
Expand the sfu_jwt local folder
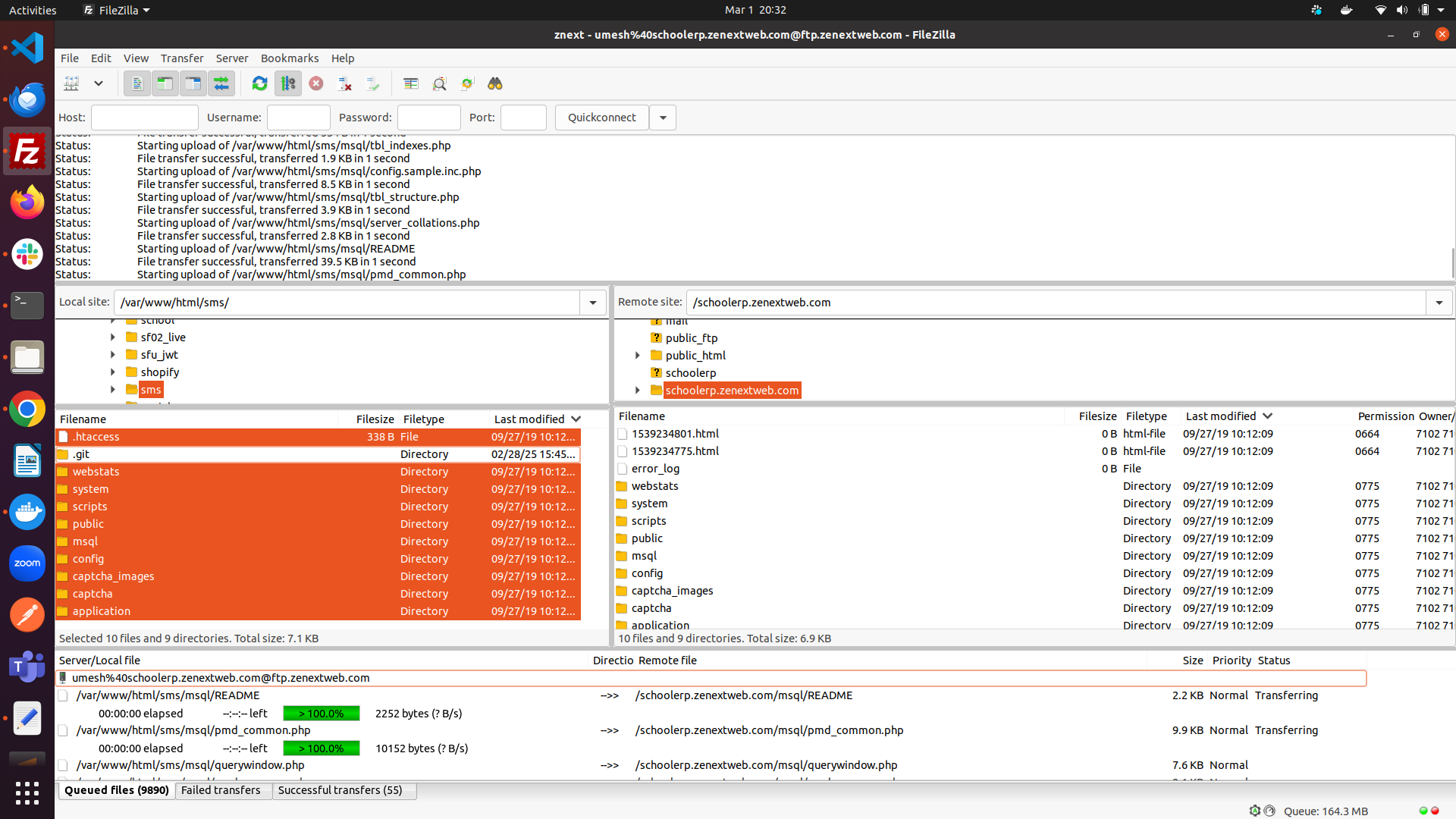[113, 355]
